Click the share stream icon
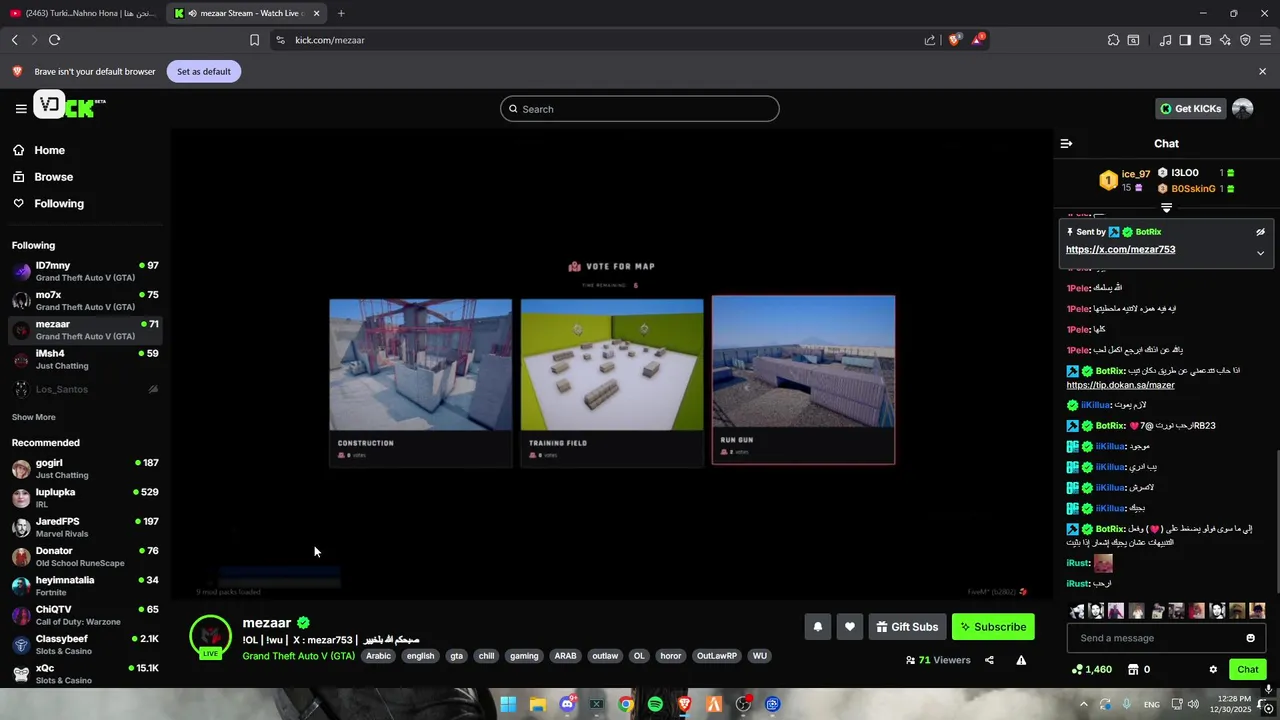The width and height of the screenshot is (1280, 720). click(989, 660)
